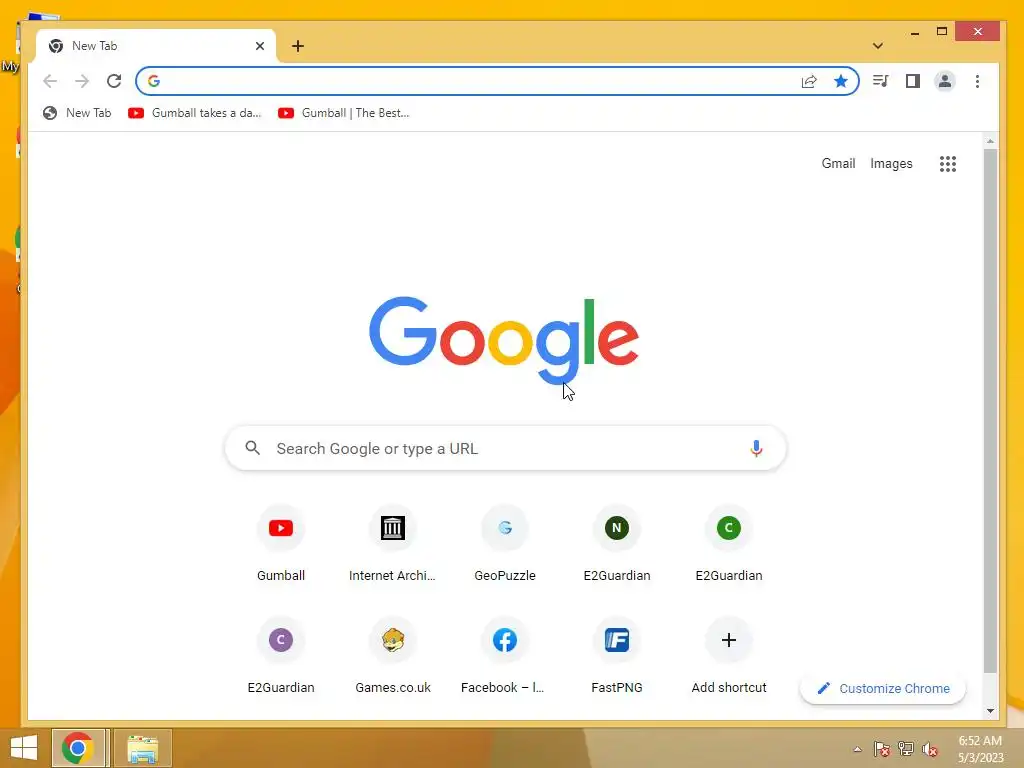Start voice search with the microphone icon

pyautogui.click(x=756, y=449)
